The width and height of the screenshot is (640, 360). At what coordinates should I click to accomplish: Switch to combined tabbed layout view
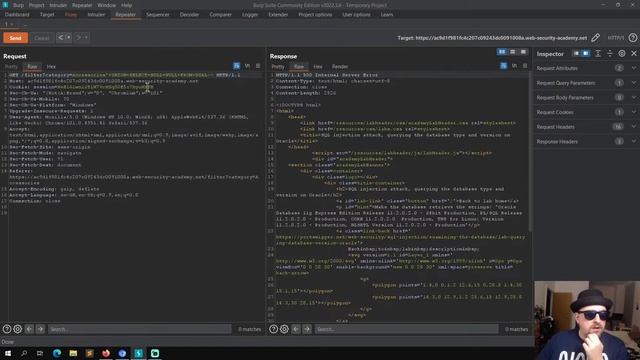point(523,52)
